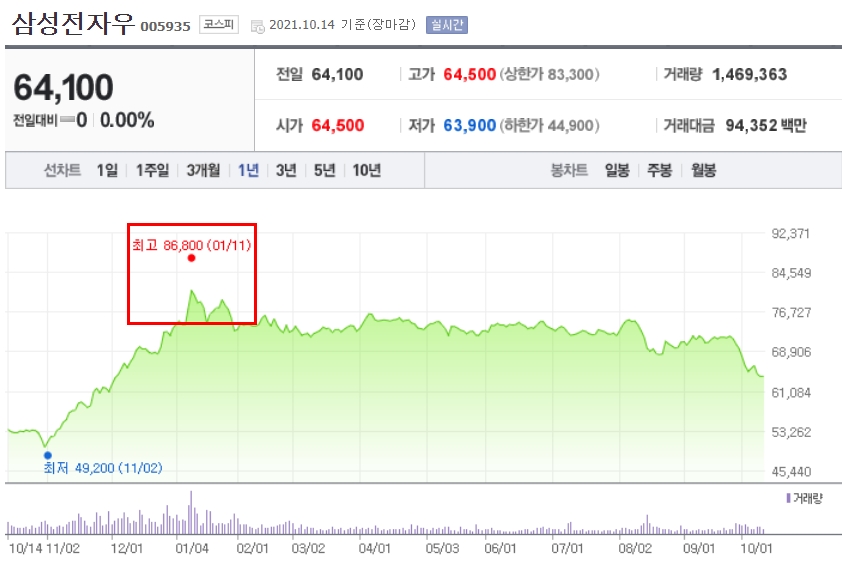Click the 10/01 date axis label
The image size is (842, 561).
click(756, 549)
